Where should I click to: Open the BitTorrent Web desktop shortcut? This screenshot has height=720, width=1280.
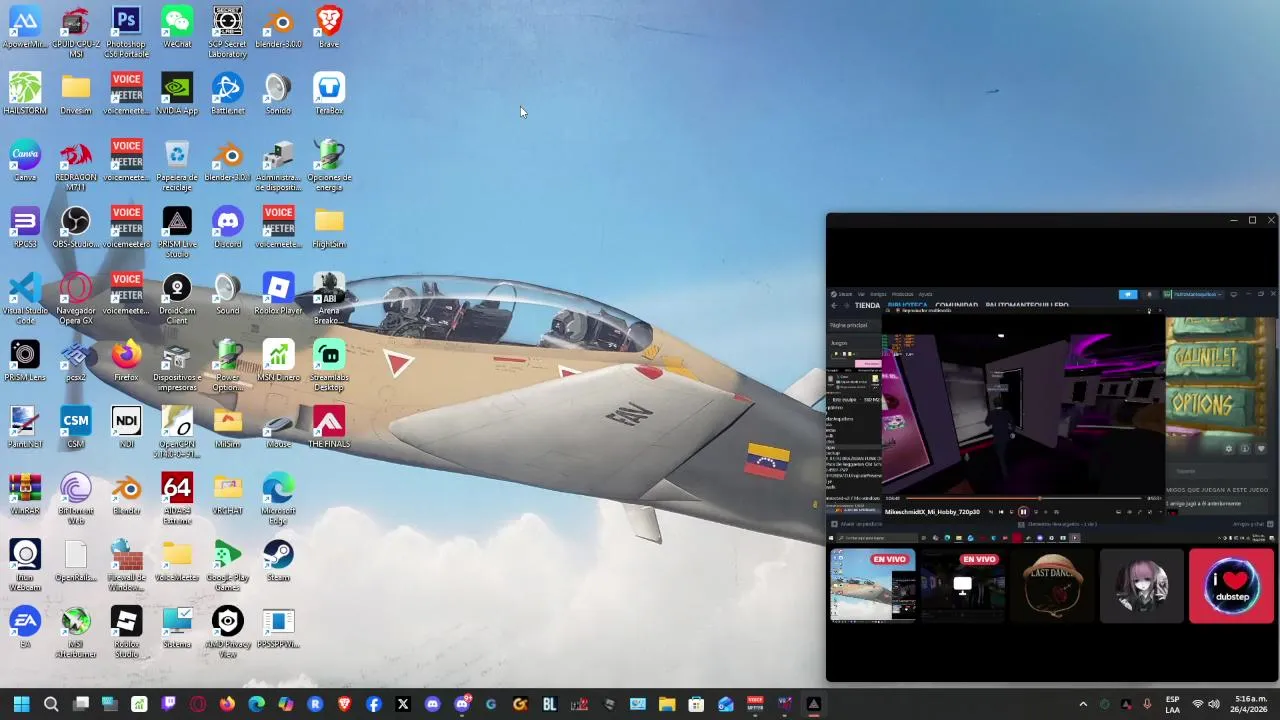pos(76,499)
